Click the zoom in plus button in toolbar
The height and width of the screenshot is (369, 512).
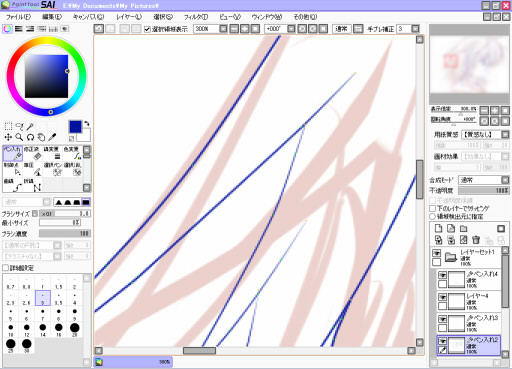[245, 29]
